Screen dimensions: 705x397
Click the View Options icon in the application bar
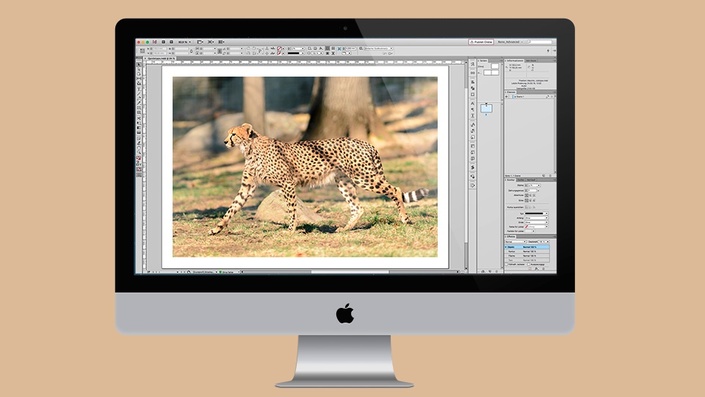tap(200, 42)
